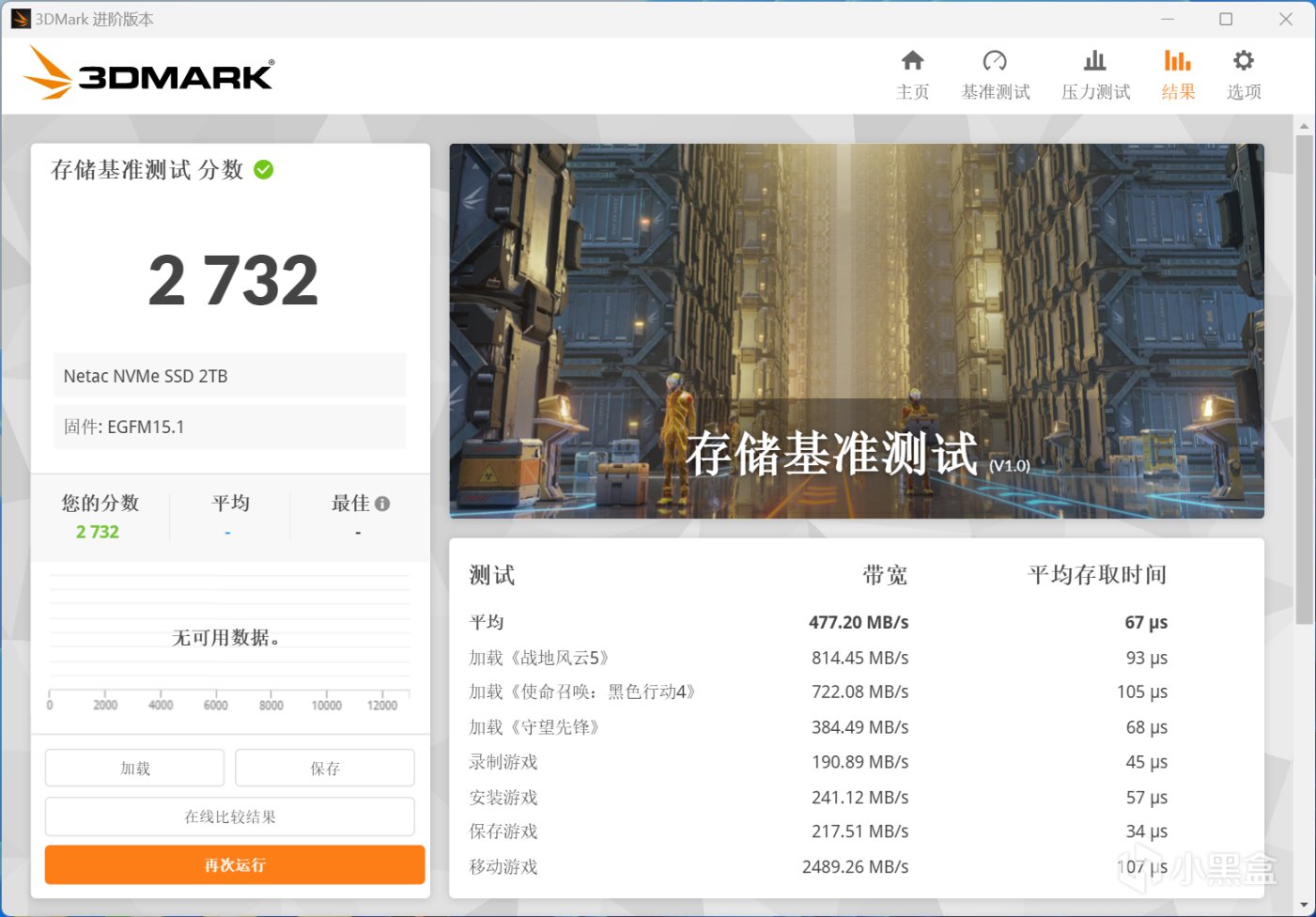Click the 平均存取时间 column header
Image resolution: width=1316 pixels, height=917 pixels.
point(1097,575)
